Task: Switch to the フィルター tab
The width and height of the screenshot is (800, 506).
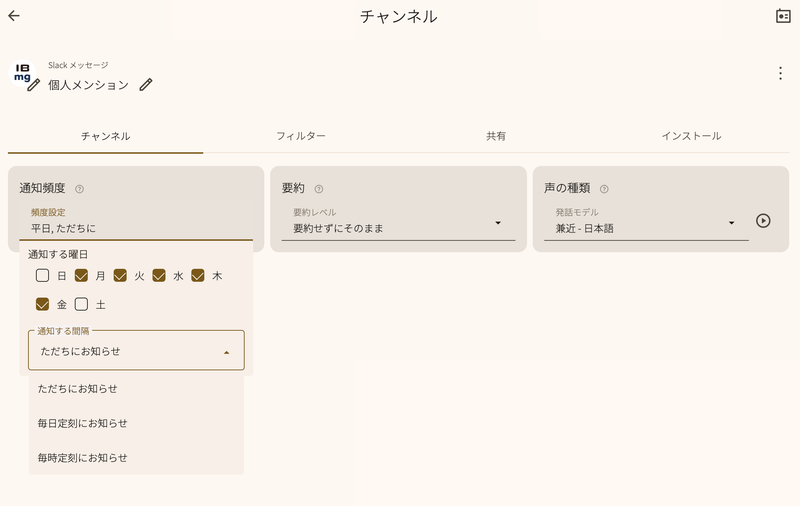Action: [x=301, y=136]
